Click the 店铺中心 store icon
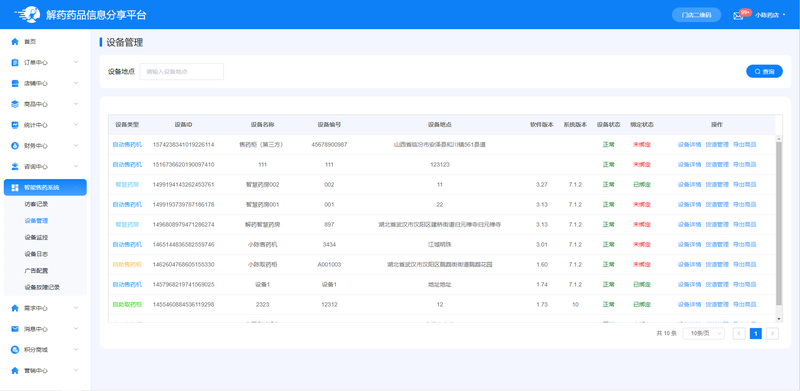Image resolution: width=800 pixels, height=391 pixels. pyautogui.click(x=15, y=83)
